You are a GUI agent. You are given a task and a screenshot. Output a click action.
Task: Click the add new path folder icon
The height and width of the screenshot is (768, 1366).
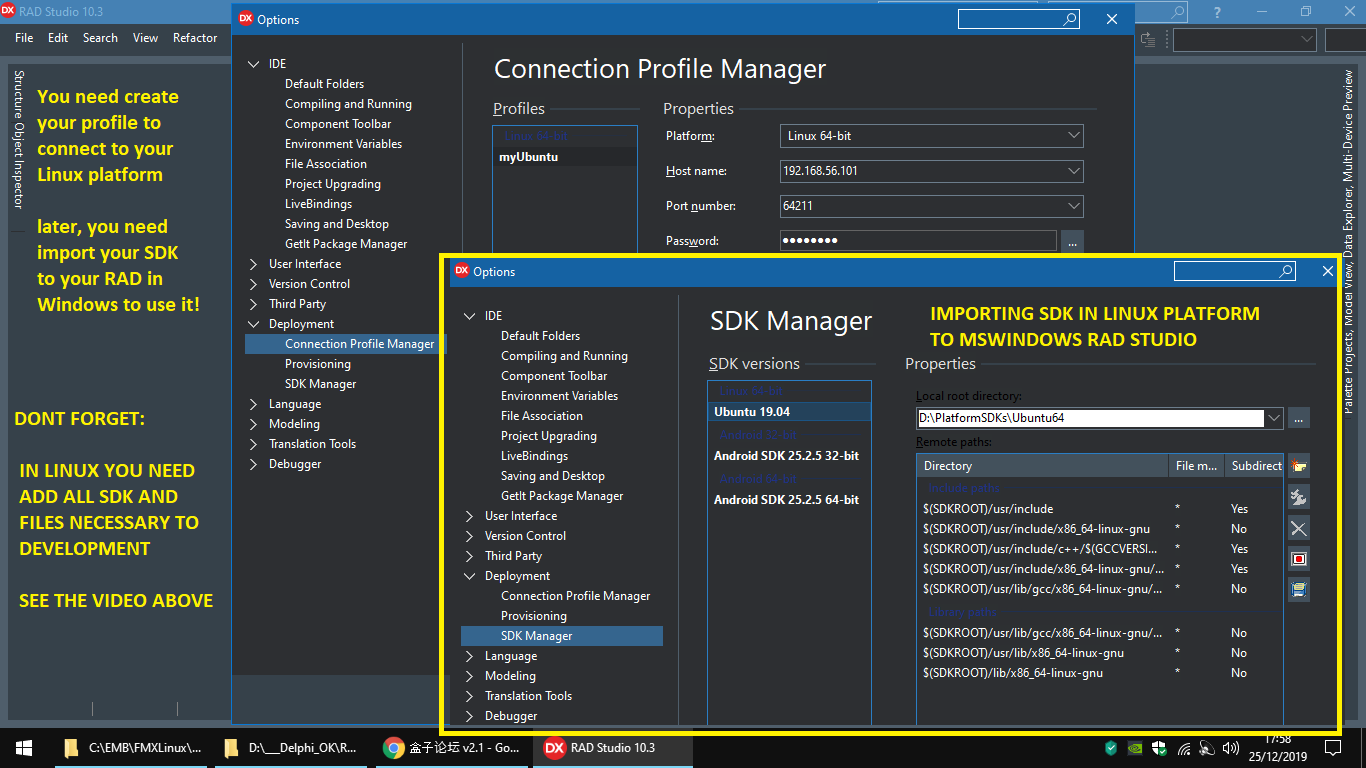[1299, 465]
